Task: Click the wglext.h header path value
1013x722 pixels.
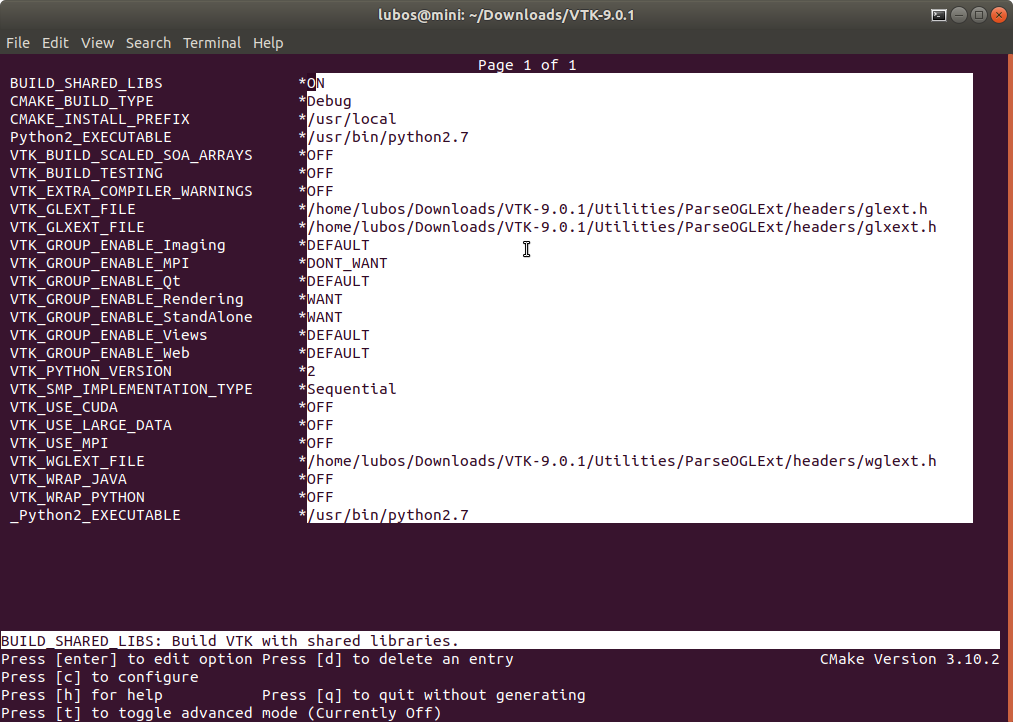Action: click(x=621, y=462)
